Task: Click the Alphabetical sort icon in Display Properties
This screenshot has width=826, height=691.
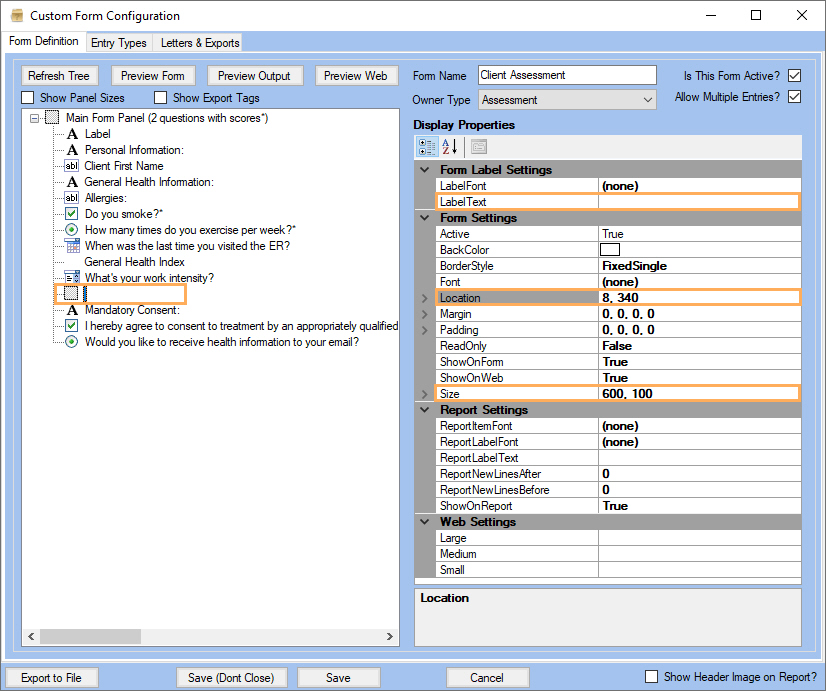Action: pos(449,147)
